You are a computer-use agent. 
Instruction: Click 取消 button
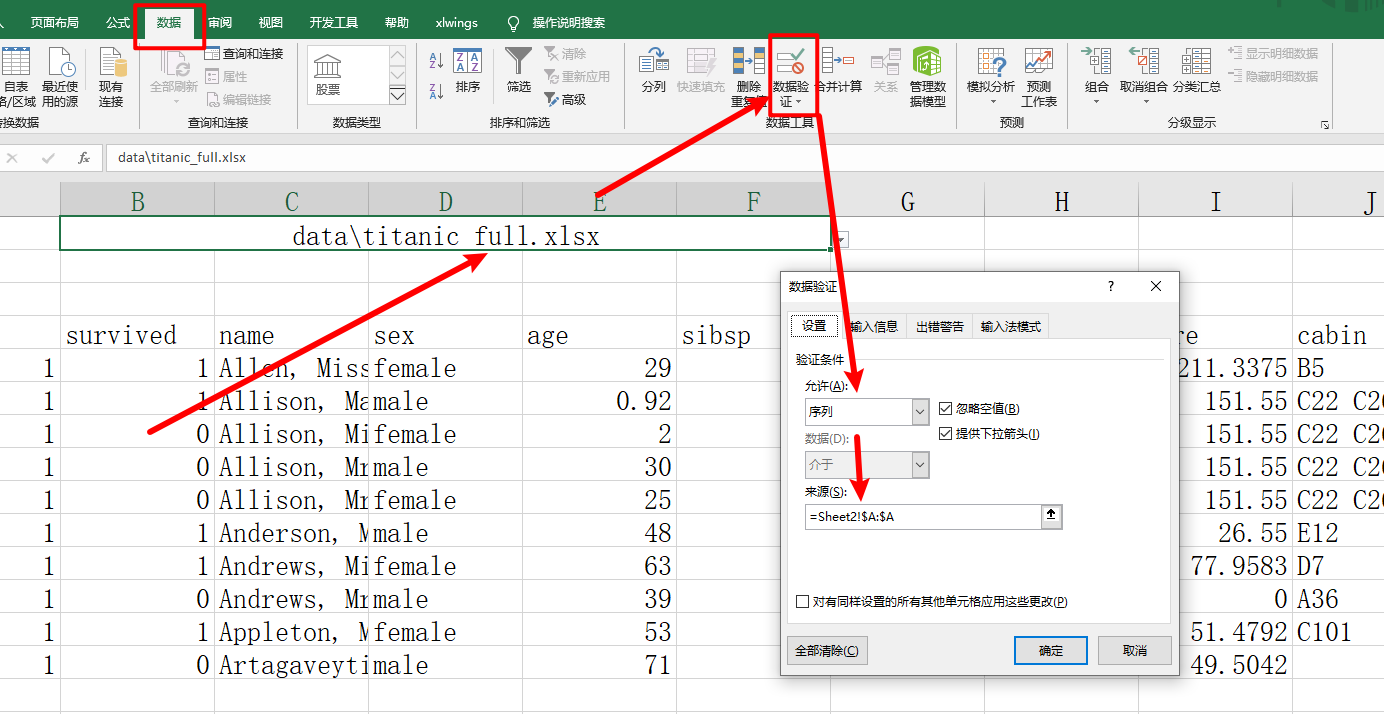click(x=1134, y=650)
